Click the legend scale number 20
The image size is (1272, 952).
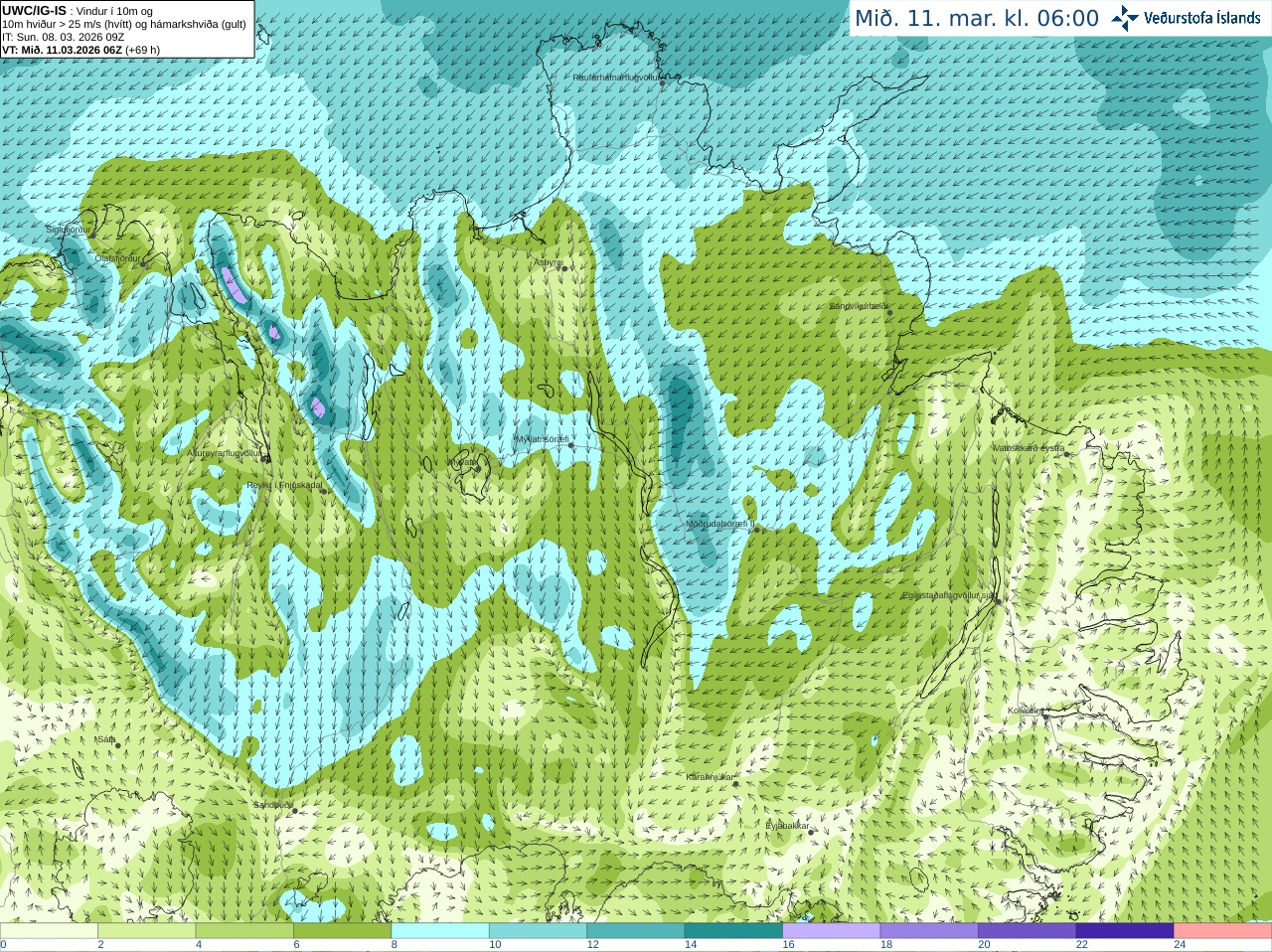click(x=985, y=945)
